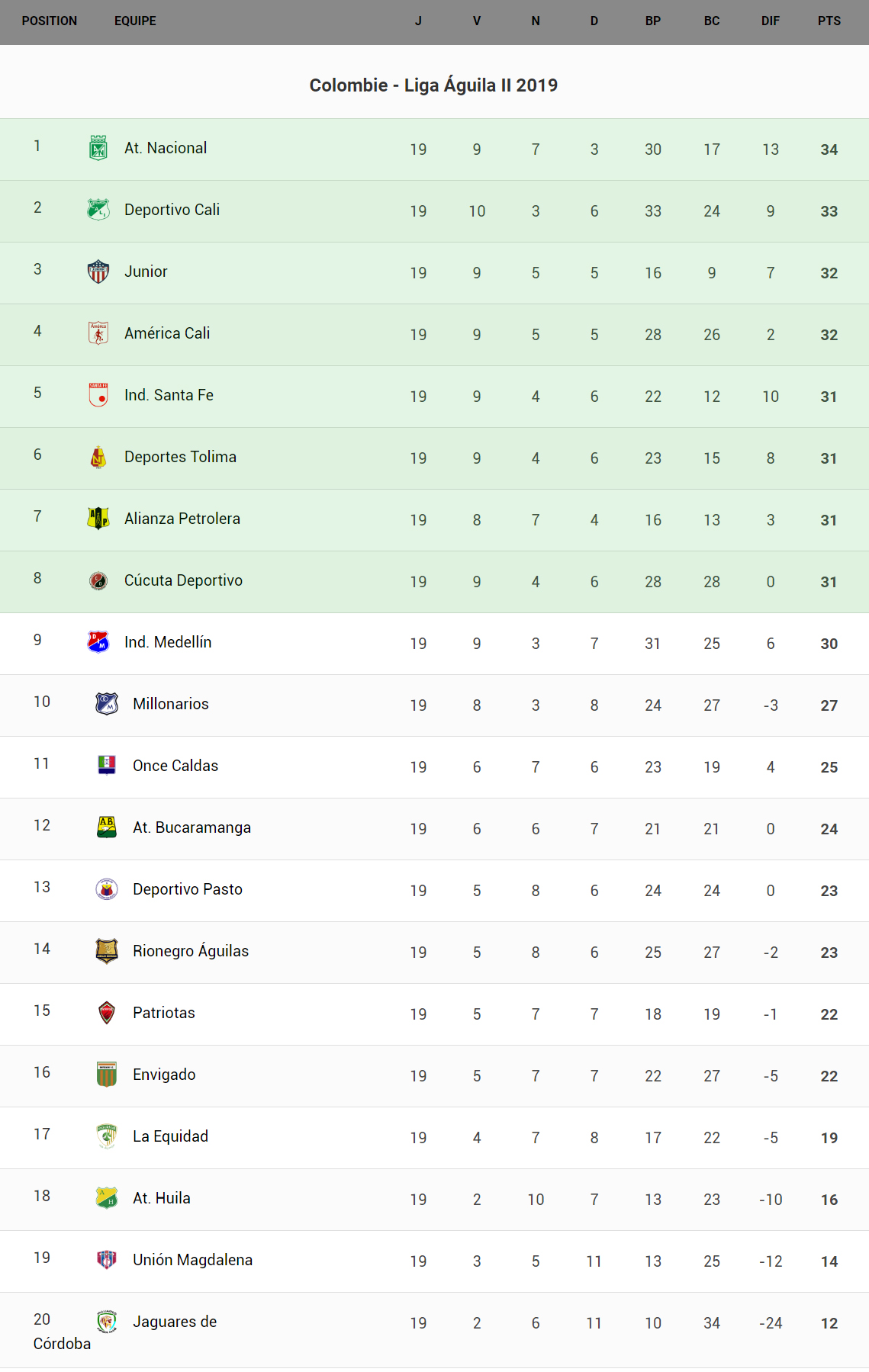Click the EQUIPE column header
The image size is (869, 1372).
[x=135, y=21]
